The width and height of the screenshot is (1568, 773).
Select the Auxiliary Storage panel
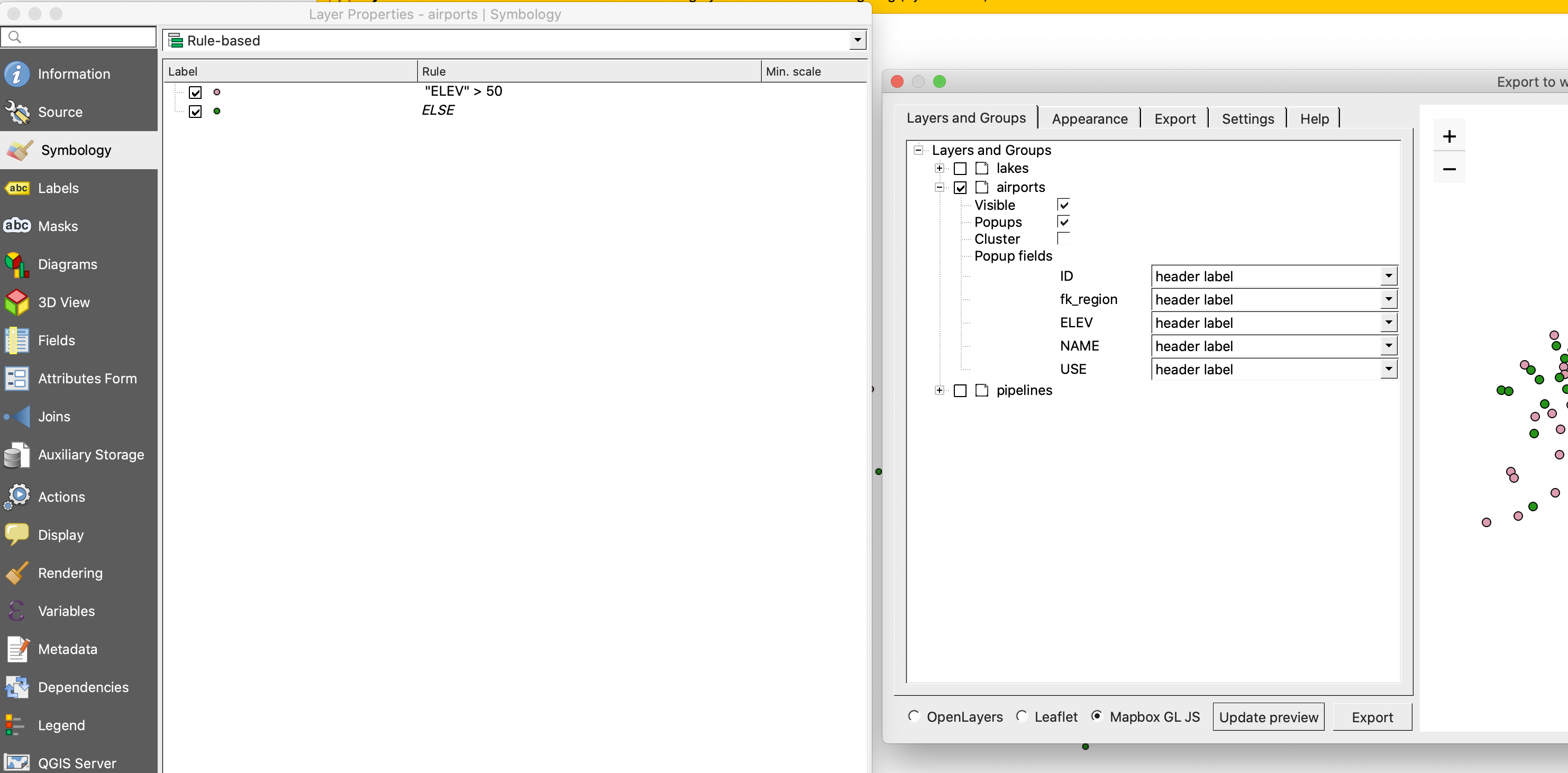tap(92, 454)
